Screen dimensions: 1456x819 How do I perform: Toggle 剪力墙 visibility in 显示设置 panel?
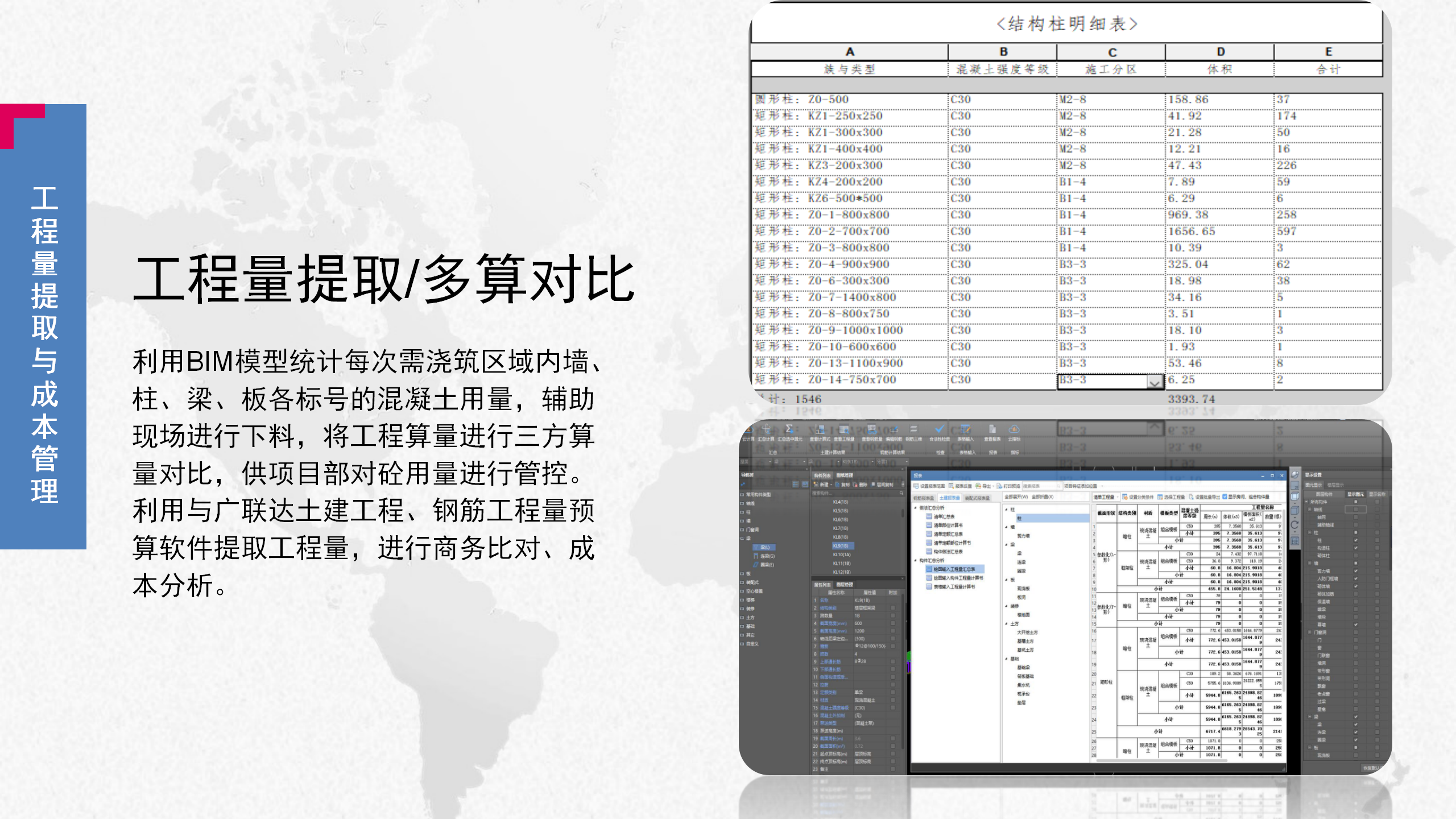[x=1356, y=571]
